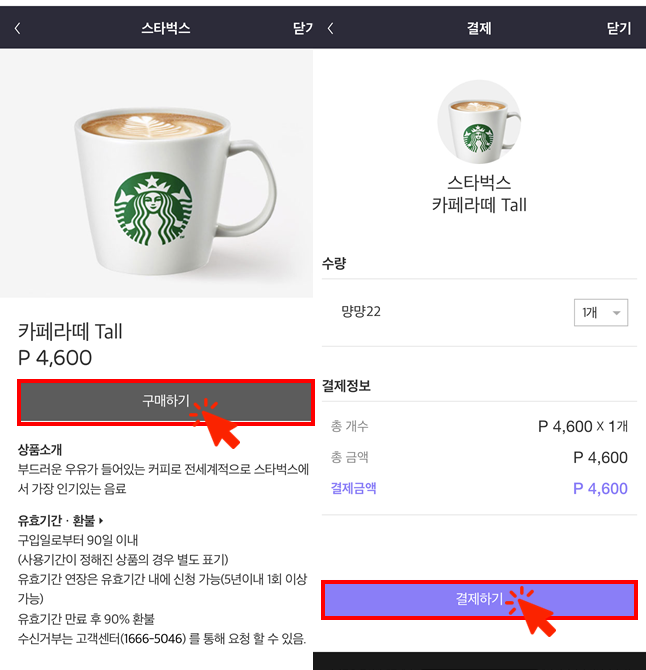The width and height of the screenshot is (646, 670).
Task: Tap the 구매하기 purchase button
Action: [166, 401]
